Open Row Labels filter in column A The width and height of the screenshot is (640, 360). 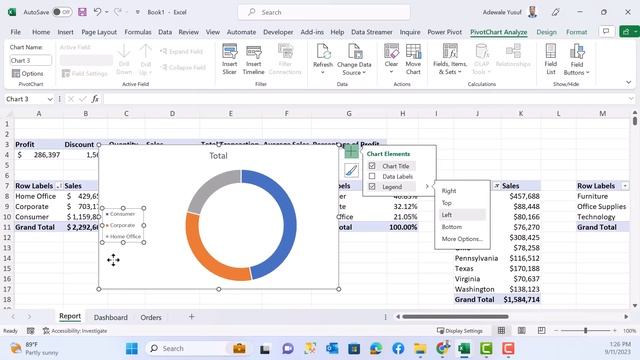59,186
